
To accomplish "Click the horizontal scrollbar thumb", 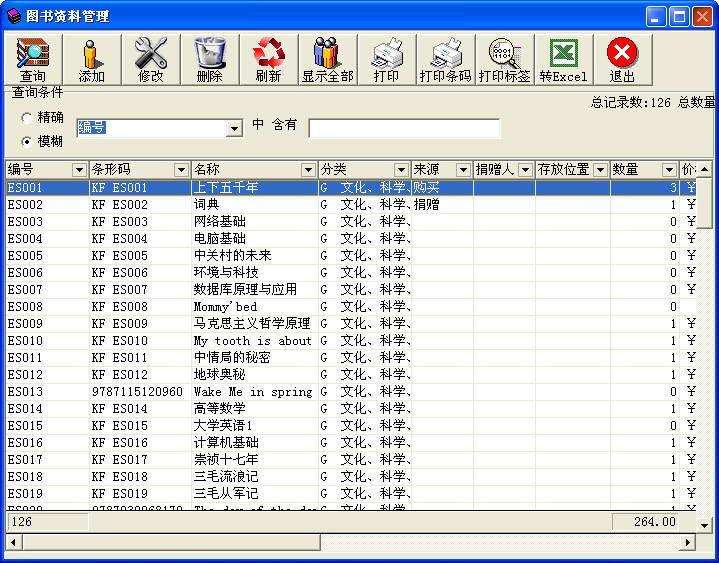I will pos(171,543).
